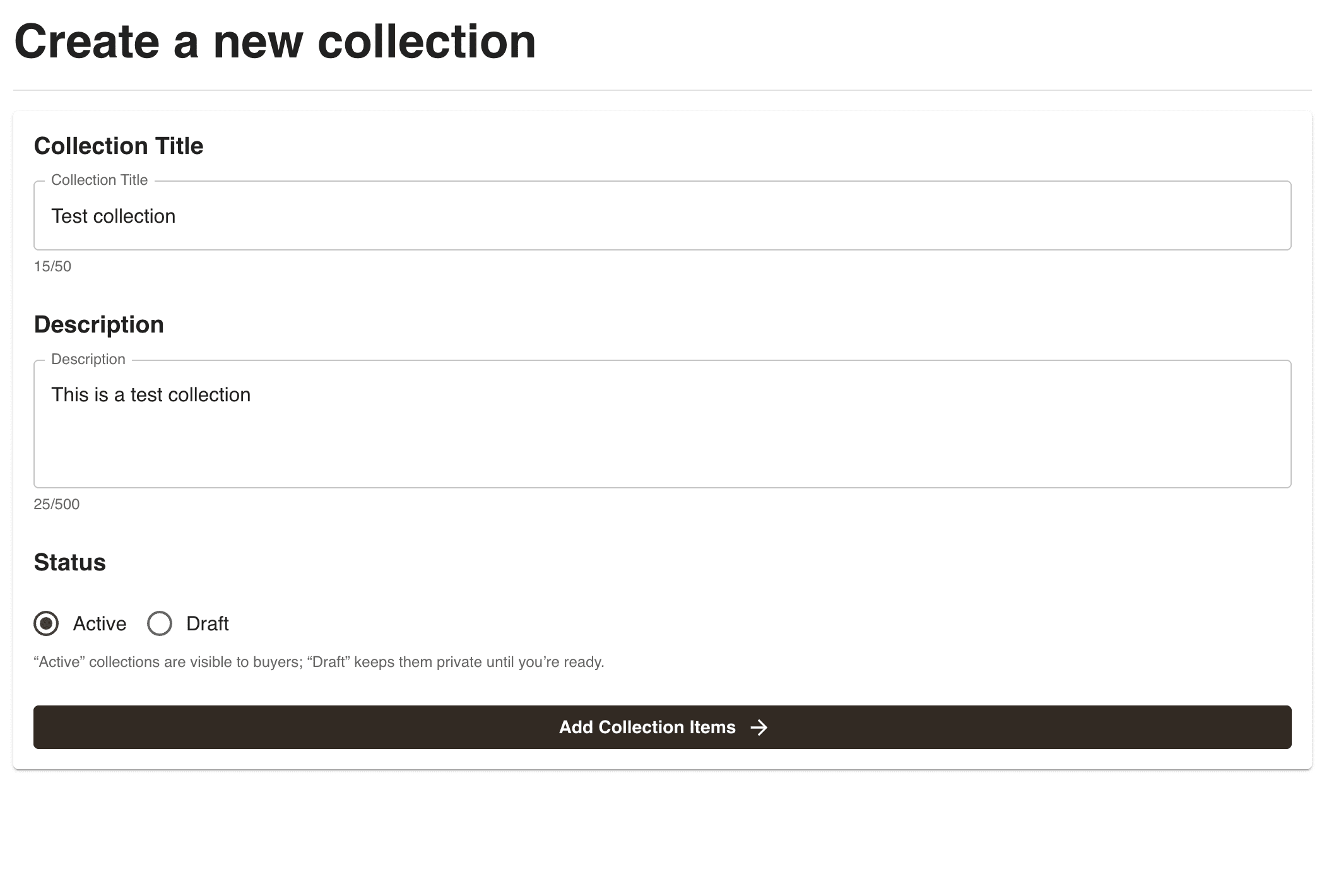Focus the Collection Title input field
Image resolution: width=1329 pixels, height=896 pixels.
[663, 216]
